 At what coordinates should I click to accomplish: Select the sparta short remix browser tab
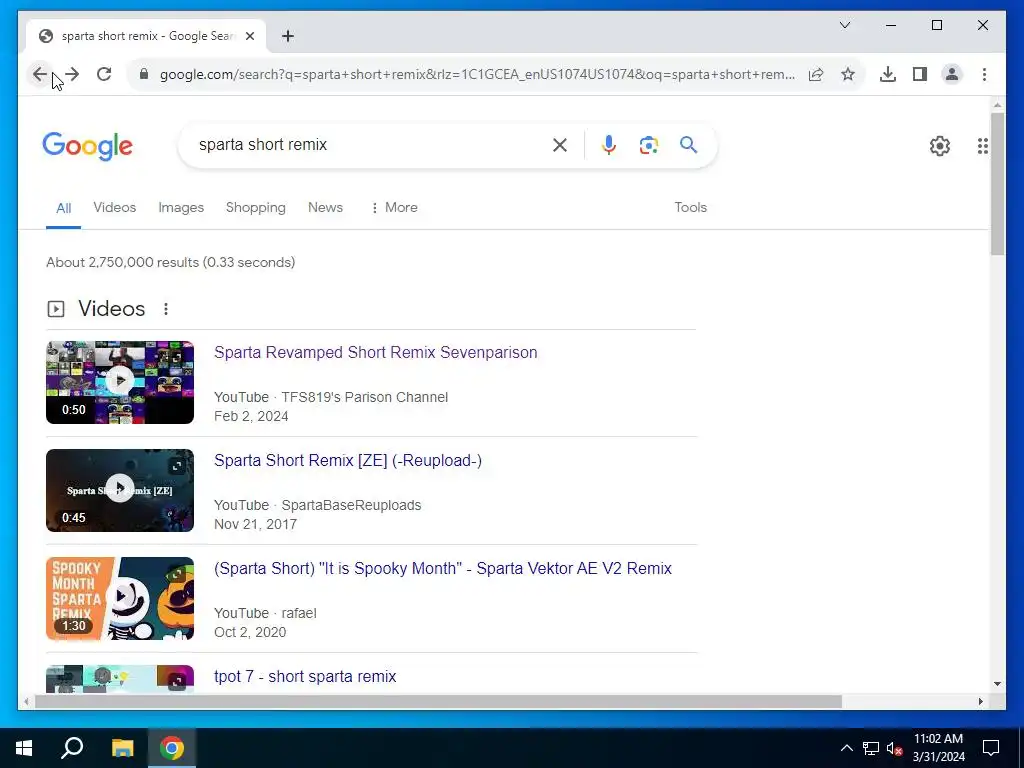[146, 36]
